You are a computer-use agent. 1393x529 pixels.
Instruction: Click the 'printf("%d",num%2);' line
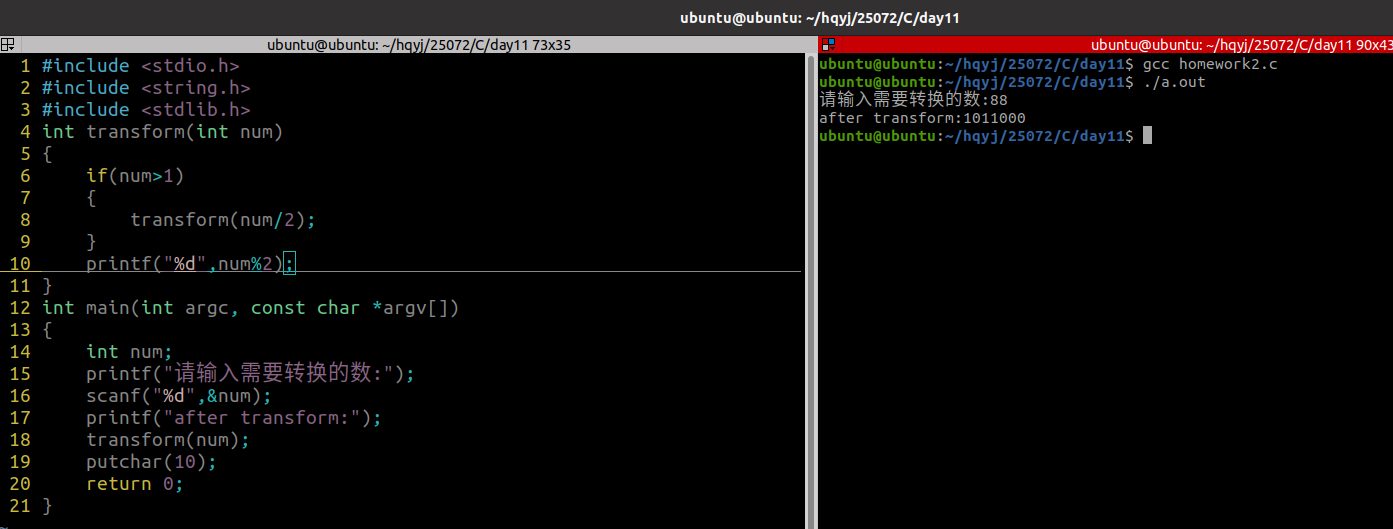(190, 264)
